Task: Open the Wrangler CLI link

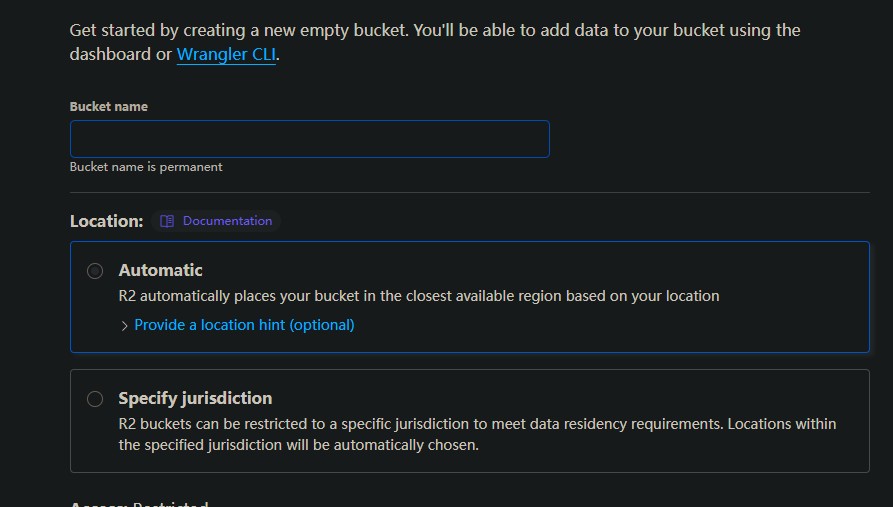Action: (x=226, y=55)
